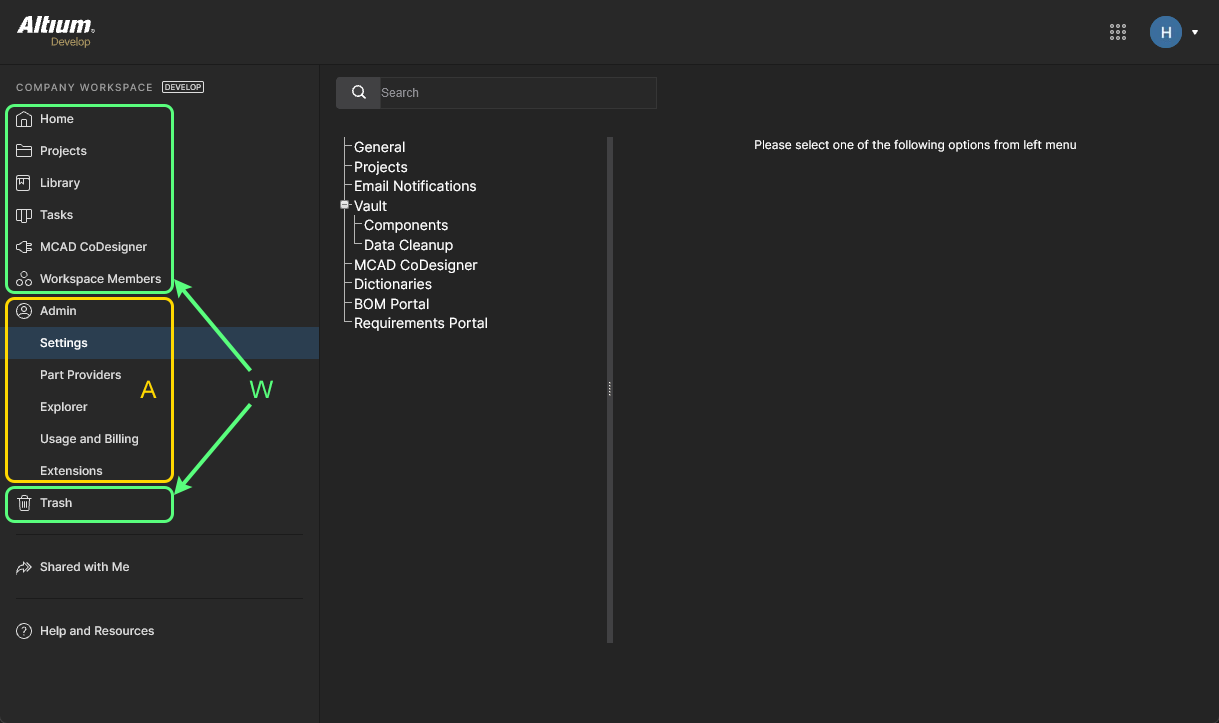Select Requirements Portal in settings tree
The height and width of the screenshot is (723, 1219).
(421, 323)
